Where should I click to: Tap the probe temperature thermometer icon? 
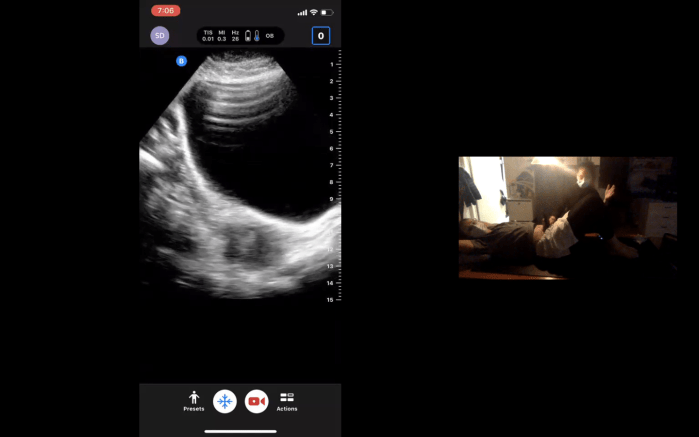(257, 36)
